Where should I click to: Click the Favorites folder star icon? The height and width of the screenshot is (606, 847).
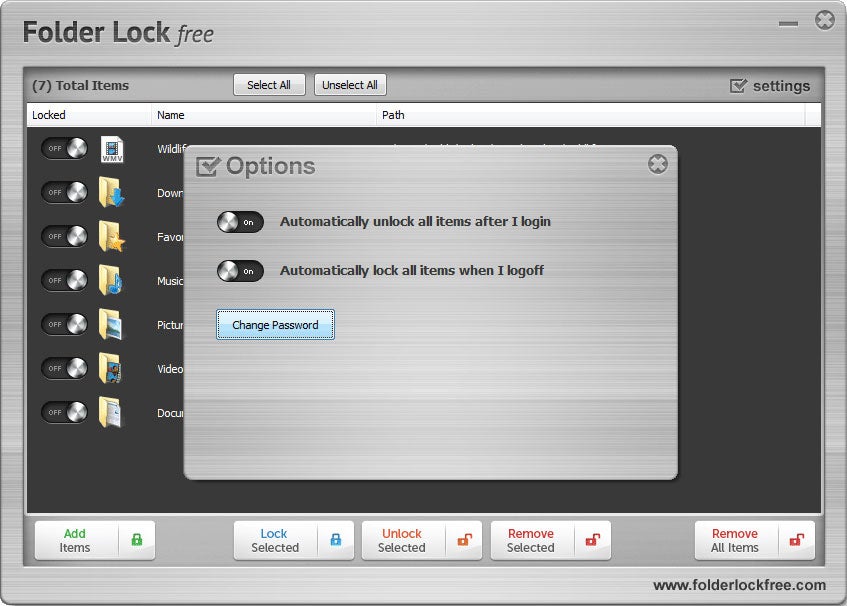[x=111, y=237]
